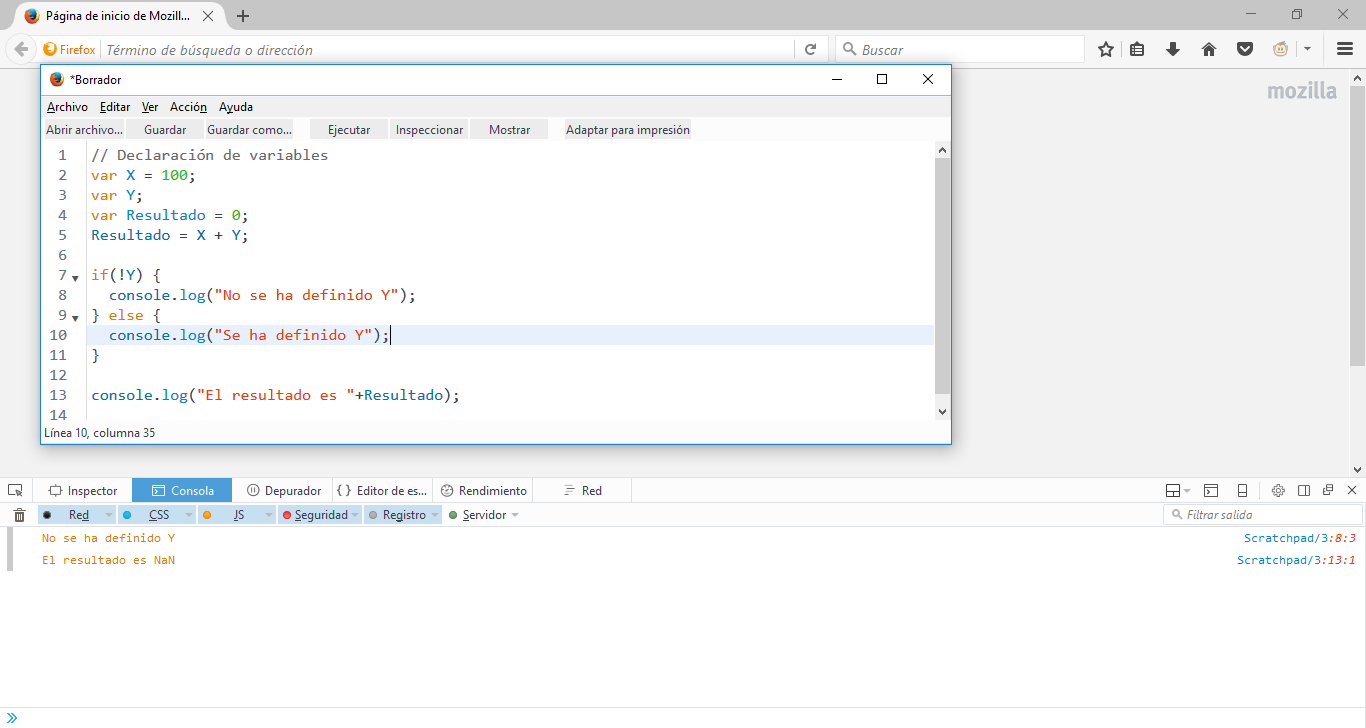Open devtools settings gear icon
This screenshot has width=1366, height=728.
[1278, 490]
